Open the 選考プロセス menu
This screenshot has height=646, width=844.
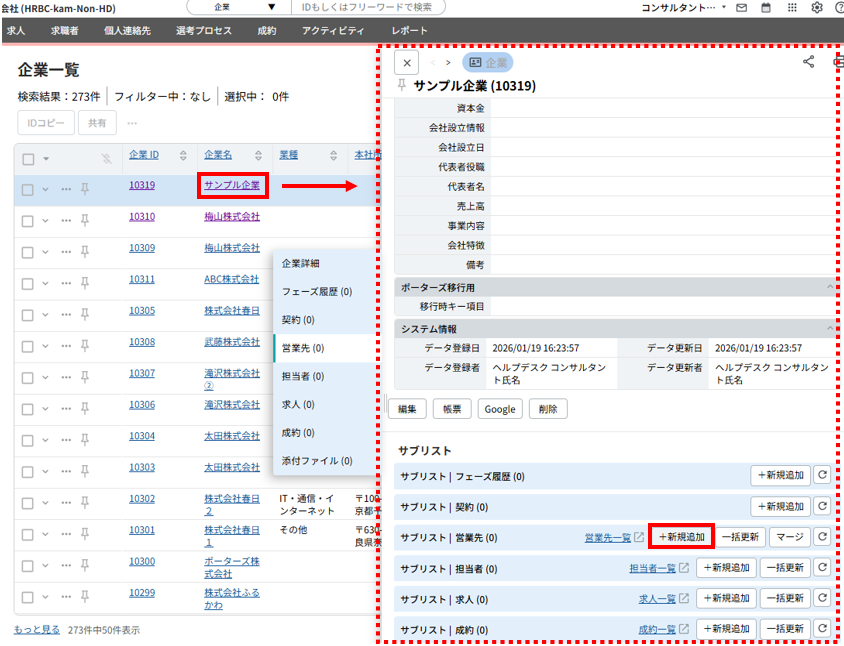click(x=203, y=31)
